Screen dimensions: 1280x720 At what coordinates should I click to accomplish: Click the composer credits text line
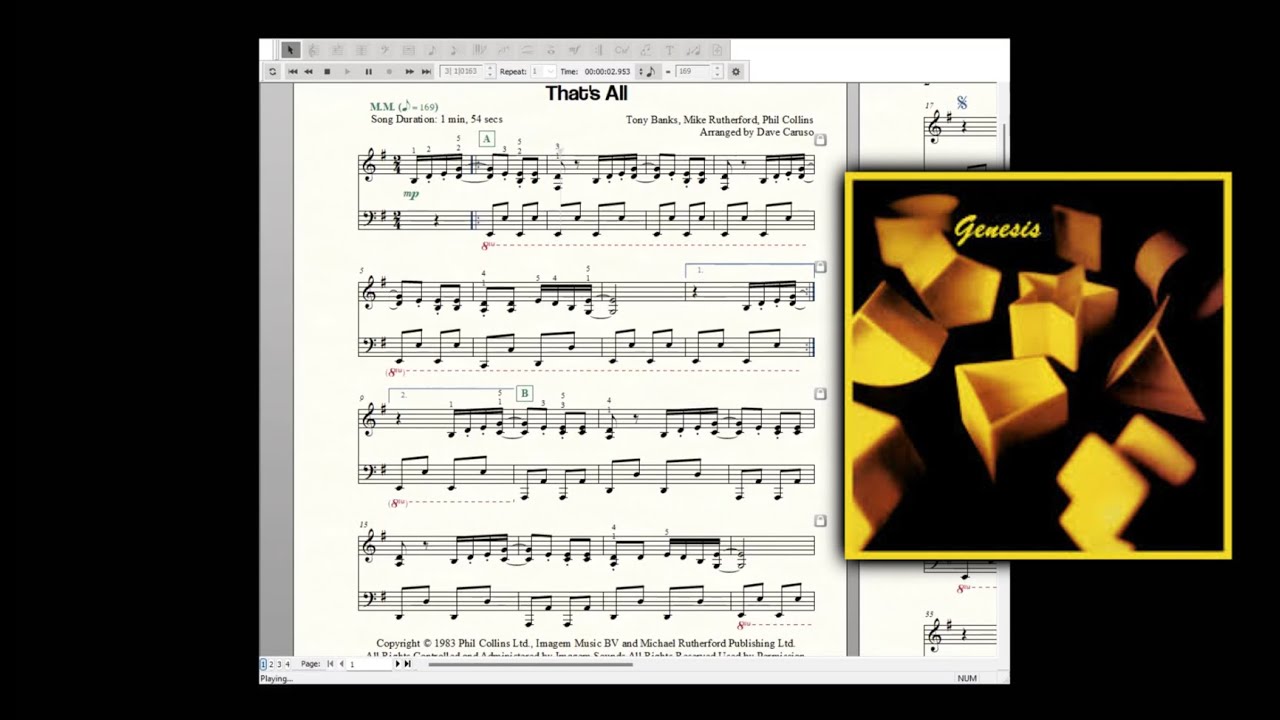click(719, 120)
